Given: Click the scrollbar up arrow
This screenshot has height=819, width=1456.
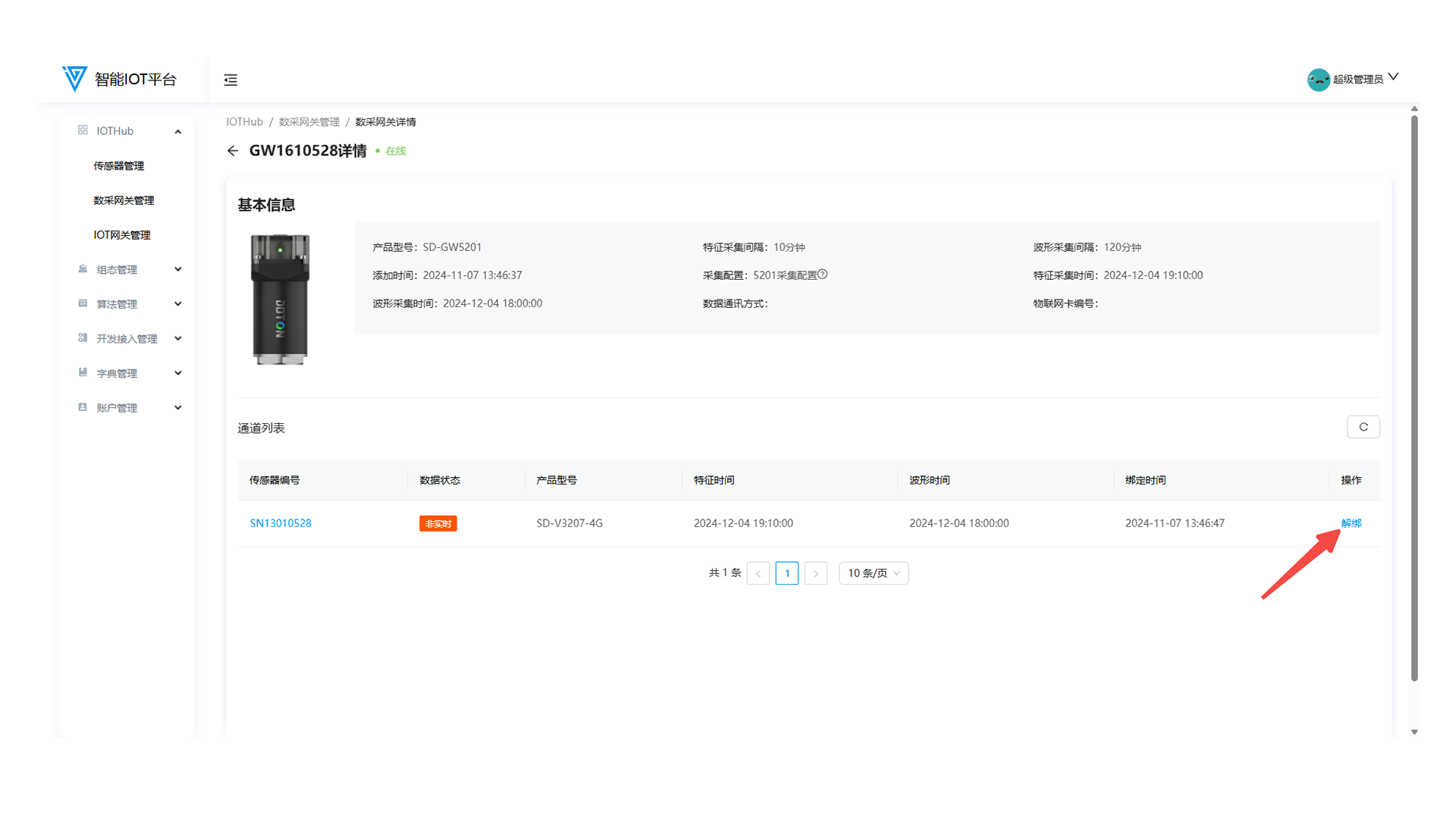Looking at the screenshot, I should 1414,109.
